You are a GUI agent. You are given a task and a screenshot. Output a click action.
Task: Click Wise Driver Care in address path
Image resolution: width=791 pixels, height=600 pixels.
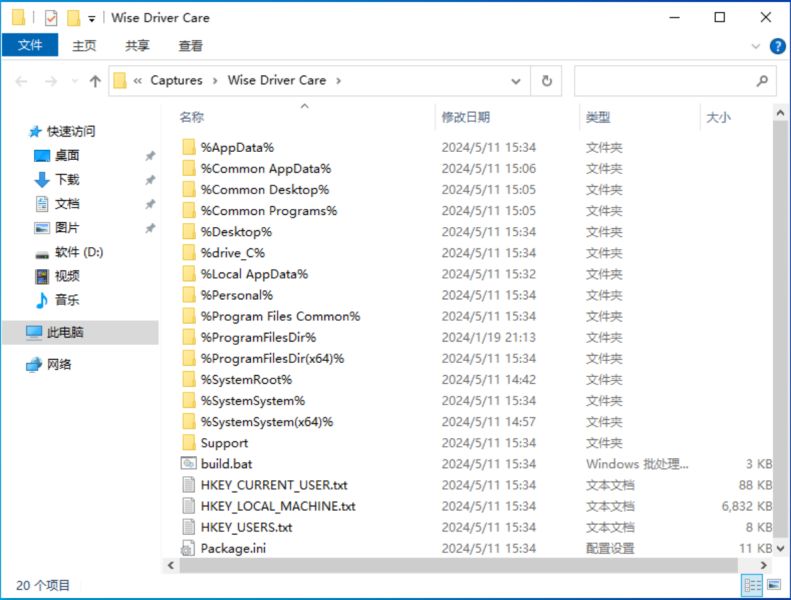click(x=276, y=80)
